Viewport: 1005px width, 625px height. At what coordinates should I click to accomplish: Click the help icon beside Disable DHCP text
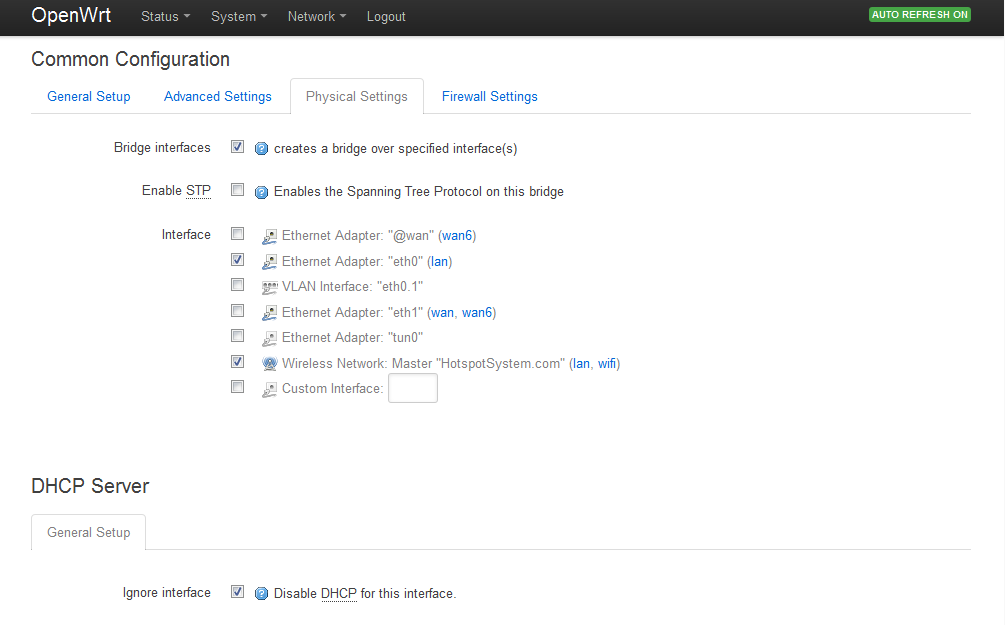(262, 593)
